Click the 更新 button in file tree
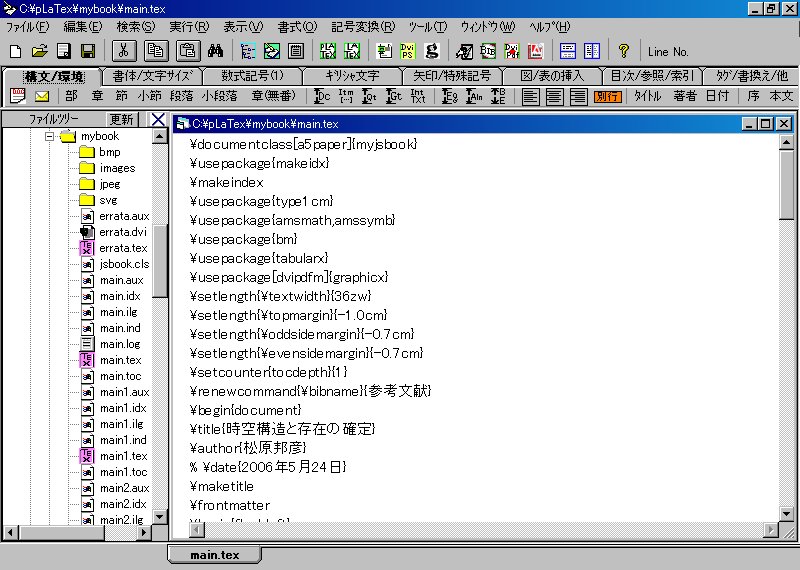The image size is (800, 570). coord(121,120)
